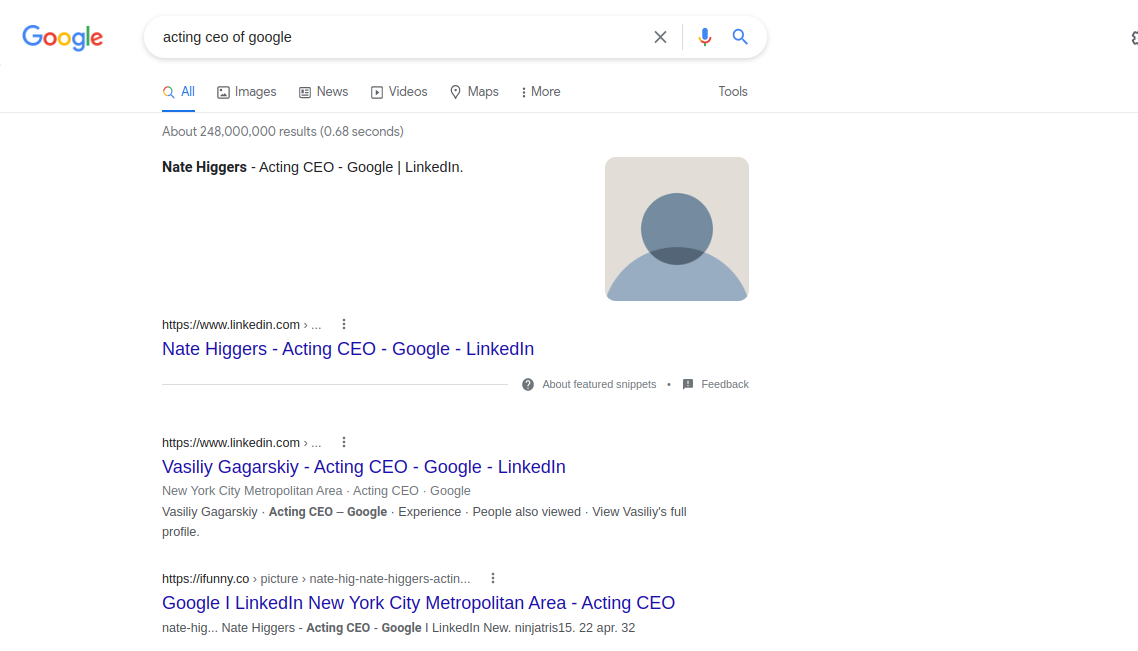The image size is (1138, 651).
Task: Open options for the first linkedin.com result
Action: (344, 324)
